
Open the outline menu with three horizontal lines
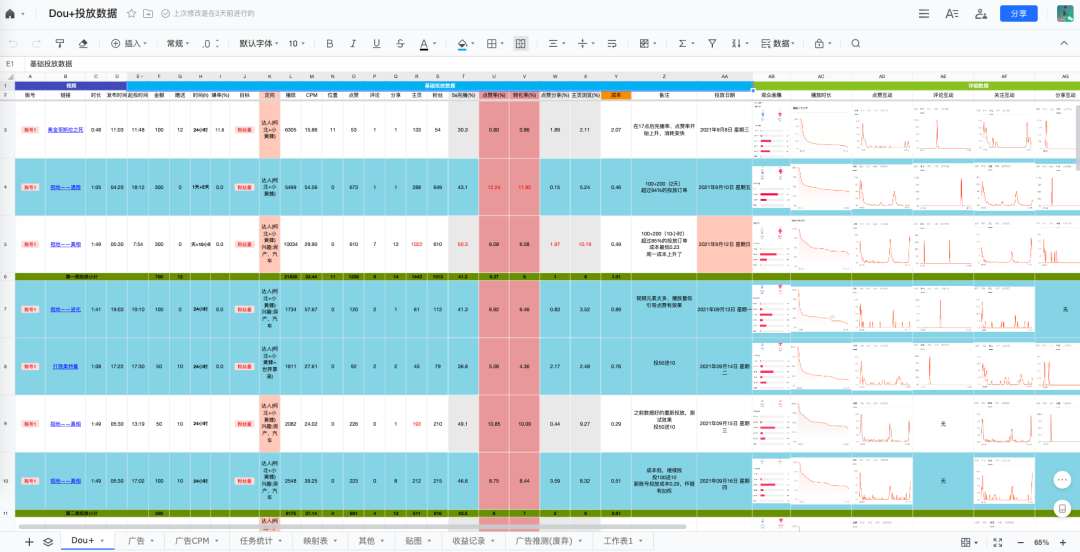(924, 14)
